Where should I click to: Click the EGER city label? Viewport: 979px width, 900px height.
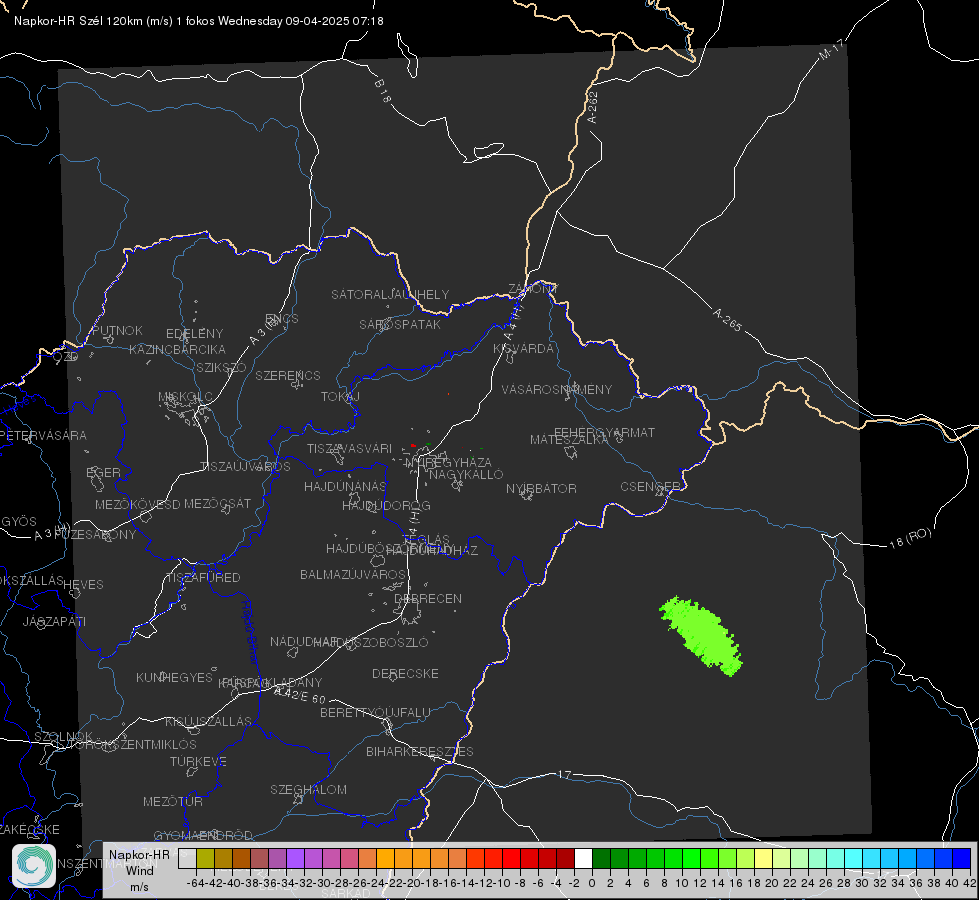[103, 472]
